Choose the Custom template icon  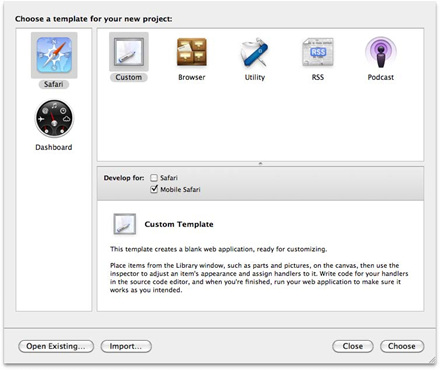[x=129, y=52]
